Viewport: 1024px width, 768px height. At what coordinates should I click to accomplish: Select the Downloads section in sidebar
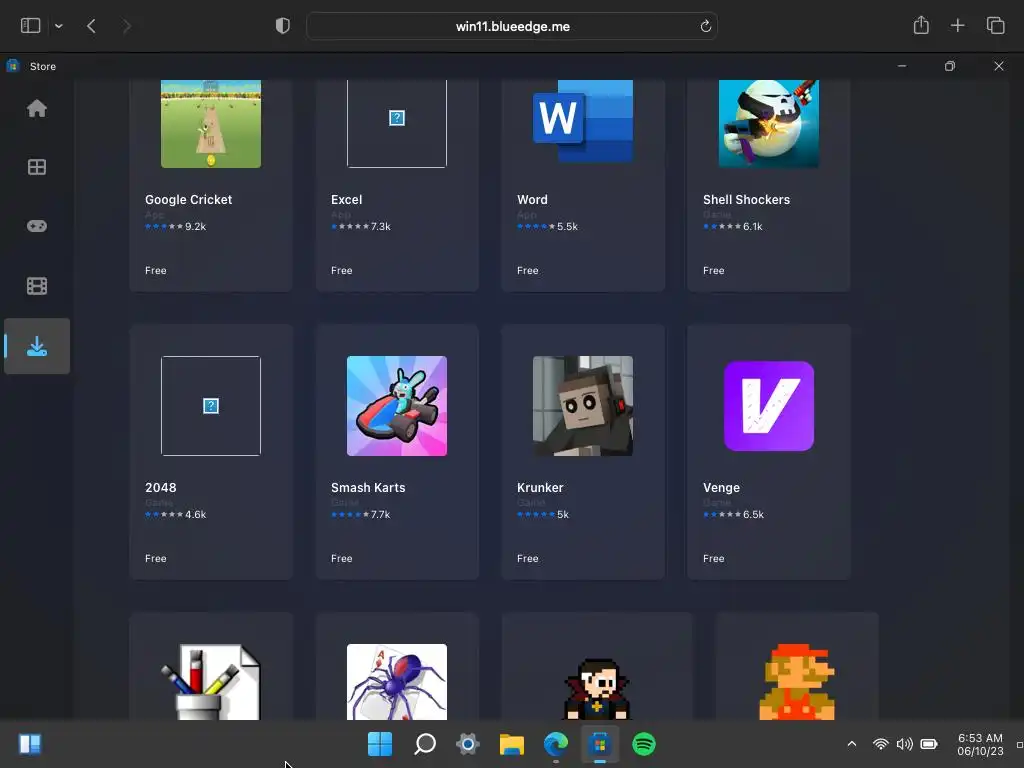(37, 346)
